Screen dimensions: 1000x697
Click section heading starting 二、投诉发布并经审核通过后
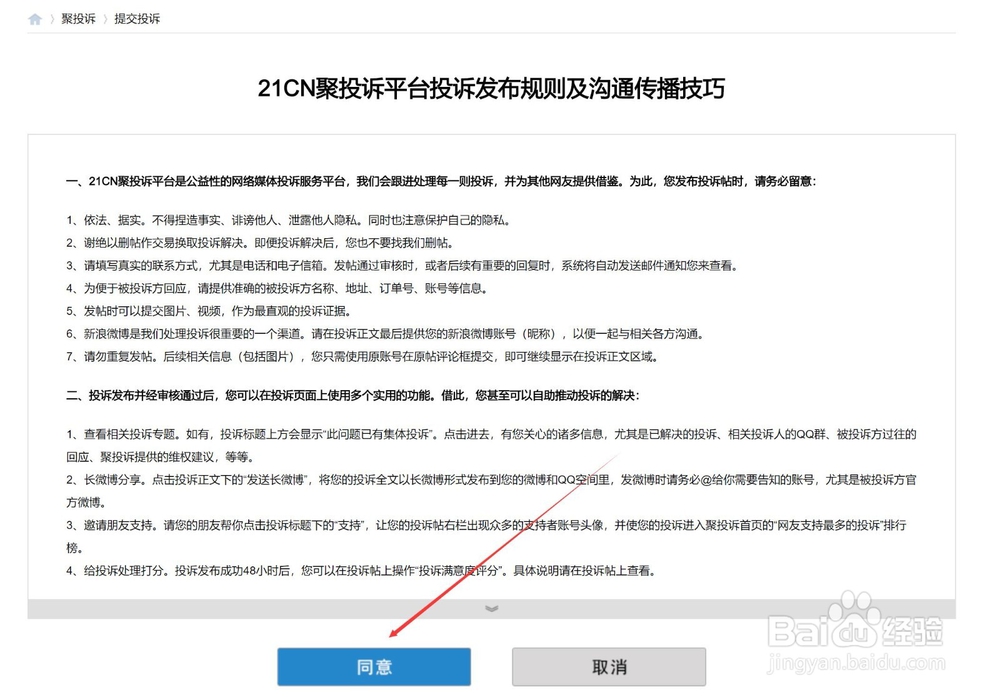[x=353, y=396]
